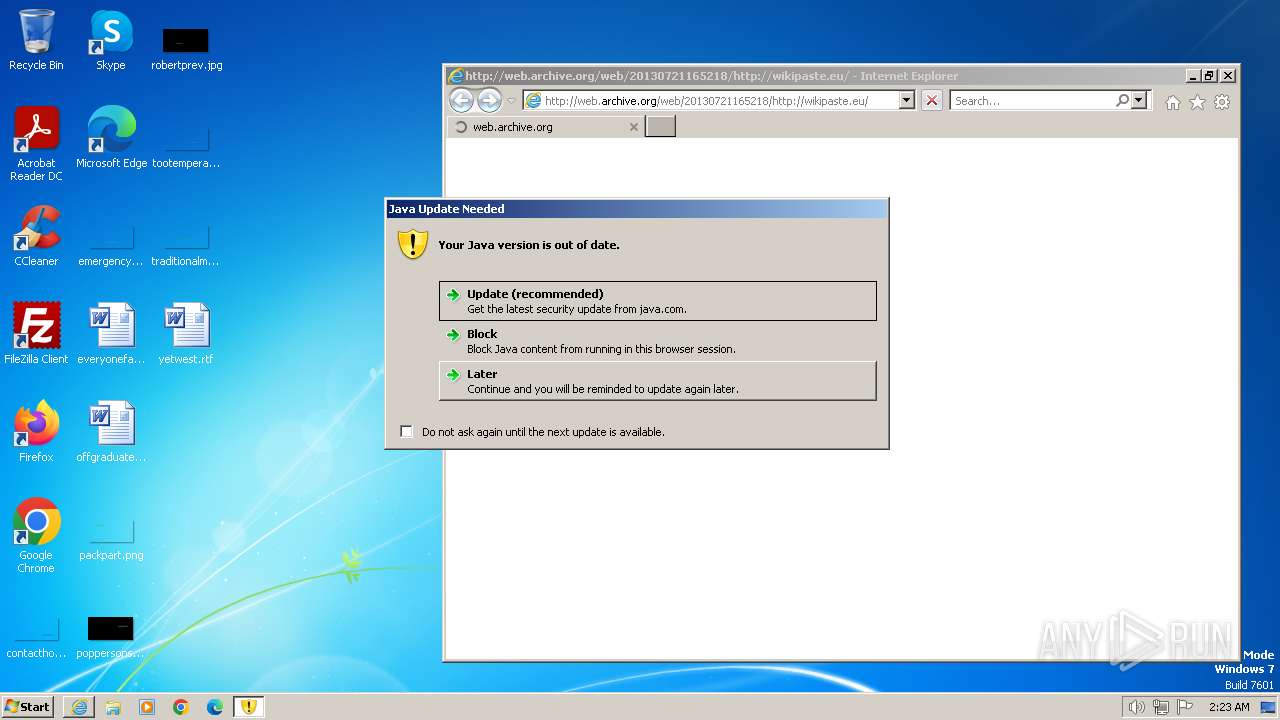The width and height of the screenshot is (1280, 720).
Task: Open CCleaner desktop shortcut
Action: pyautogui.click(x=36, y=236)
